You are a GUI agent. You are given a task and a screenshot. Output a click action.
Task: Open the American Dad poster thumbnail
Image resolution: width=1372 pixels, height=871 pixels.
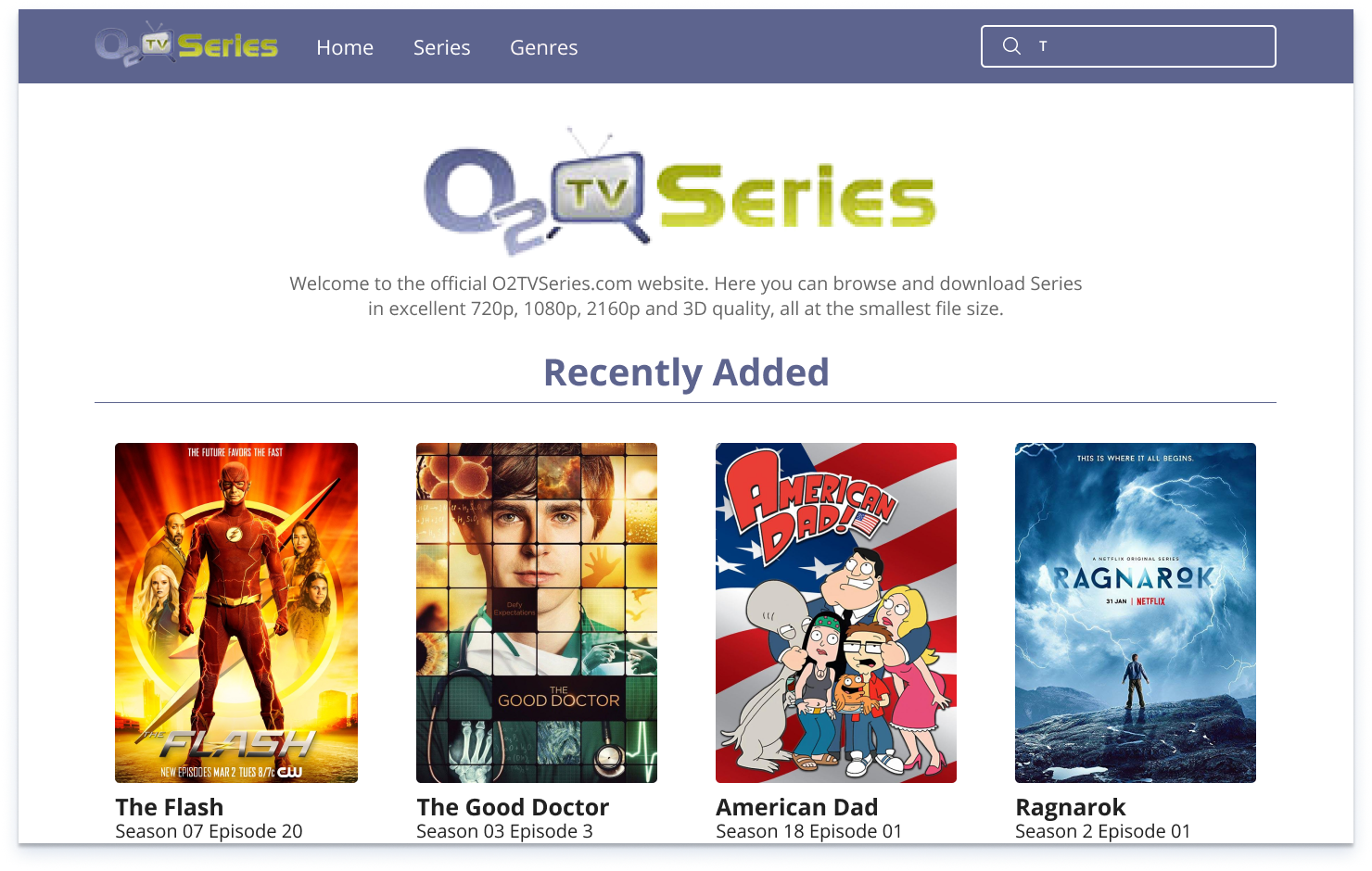(x=836, y=612)
